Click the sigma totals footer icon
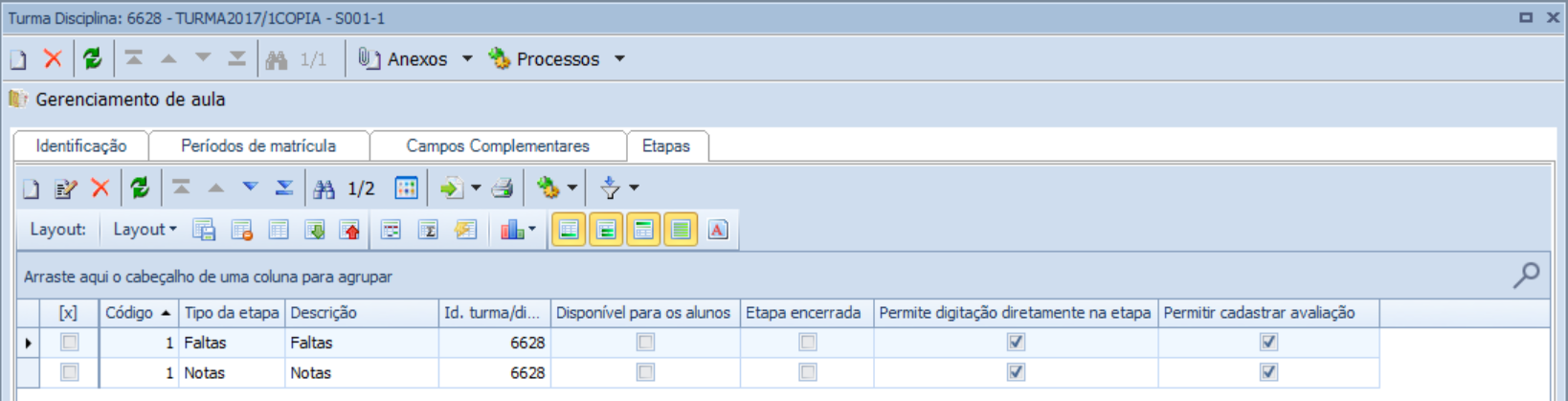1568x401 pixels. click(428, 230)
